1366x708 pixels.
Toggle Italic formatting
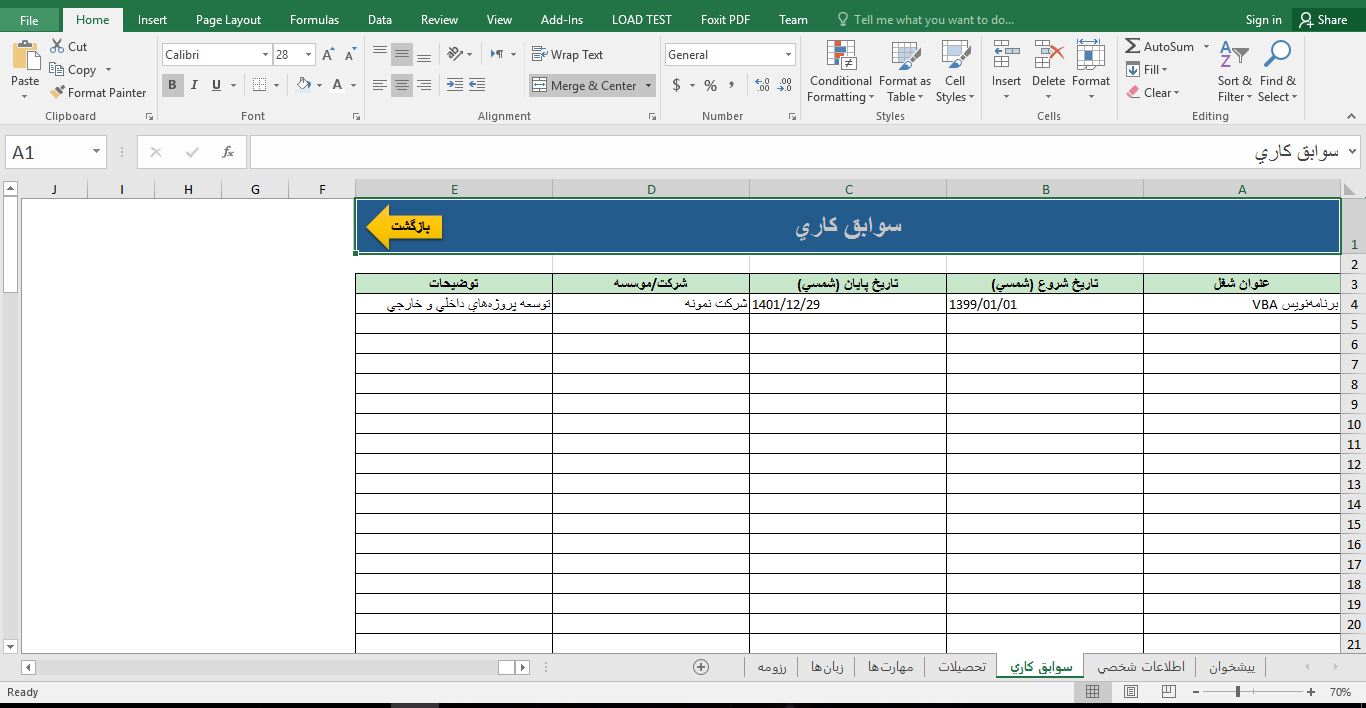[x=194, y=85]
